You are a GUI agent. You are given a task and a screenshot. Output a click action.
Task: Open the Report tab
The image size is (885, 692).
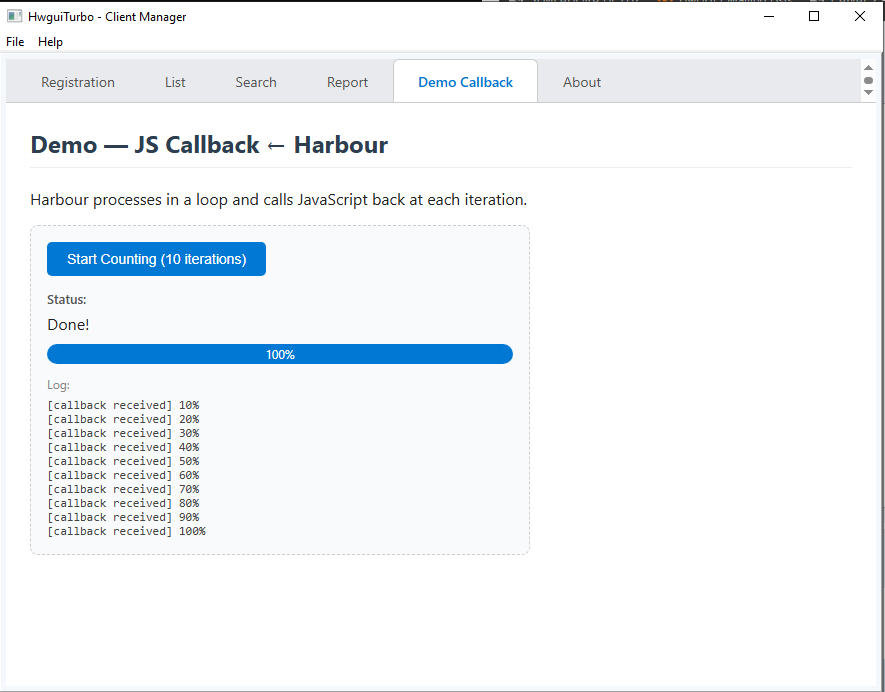347,82
